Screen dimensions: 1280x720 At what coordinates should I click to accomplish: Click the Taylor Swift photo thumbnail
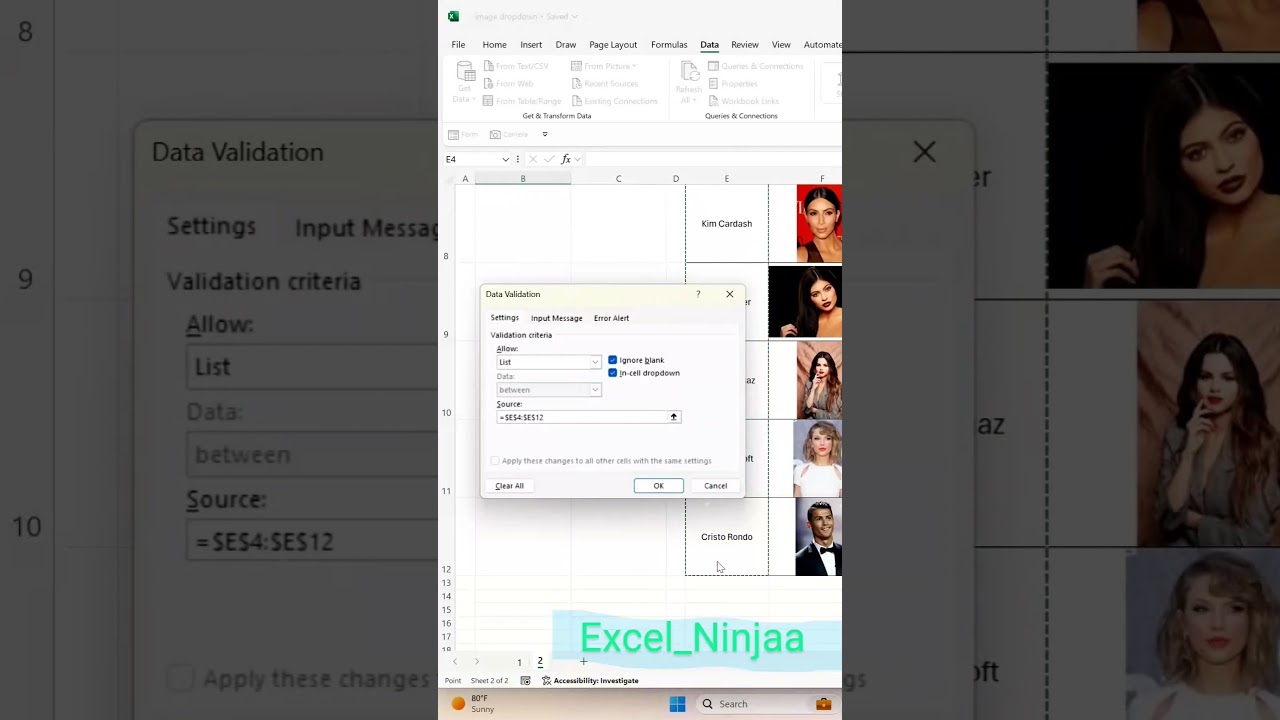pos(817,458)
